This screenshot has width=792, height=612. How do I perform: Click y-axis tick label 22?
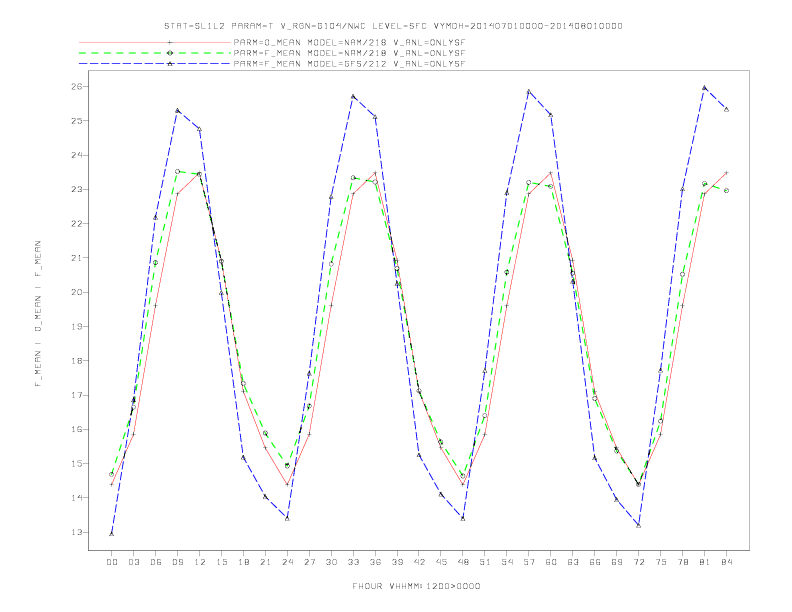(x=76, y=224)
